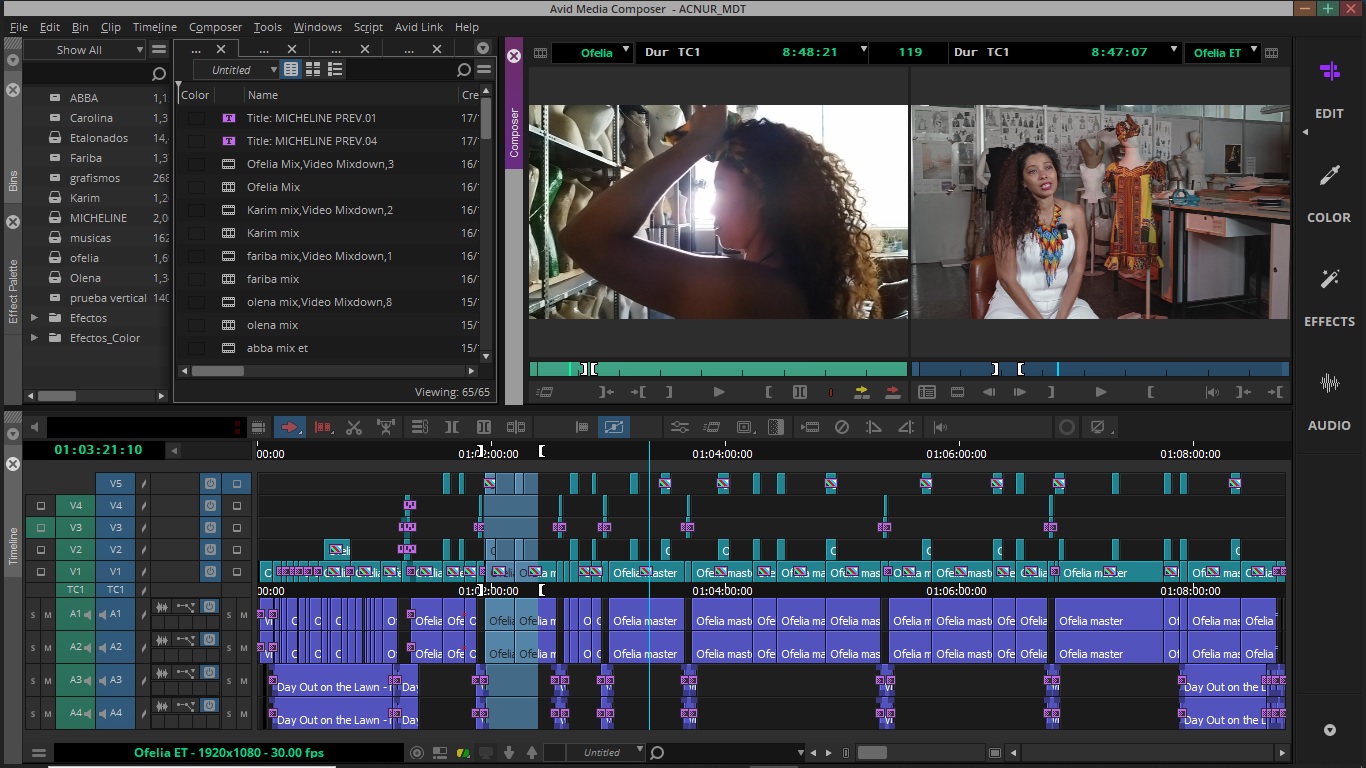Expand the Efectos folder

coord(34,318)
